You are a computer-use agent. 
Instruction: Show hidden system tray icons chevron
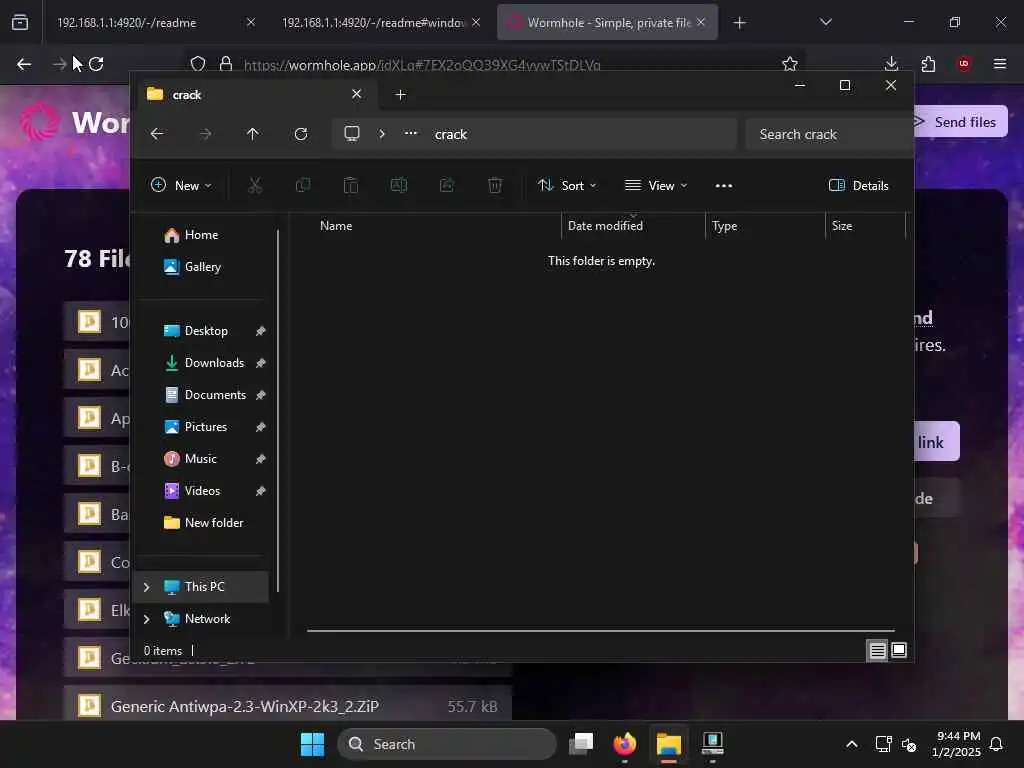tap(852, 744)
